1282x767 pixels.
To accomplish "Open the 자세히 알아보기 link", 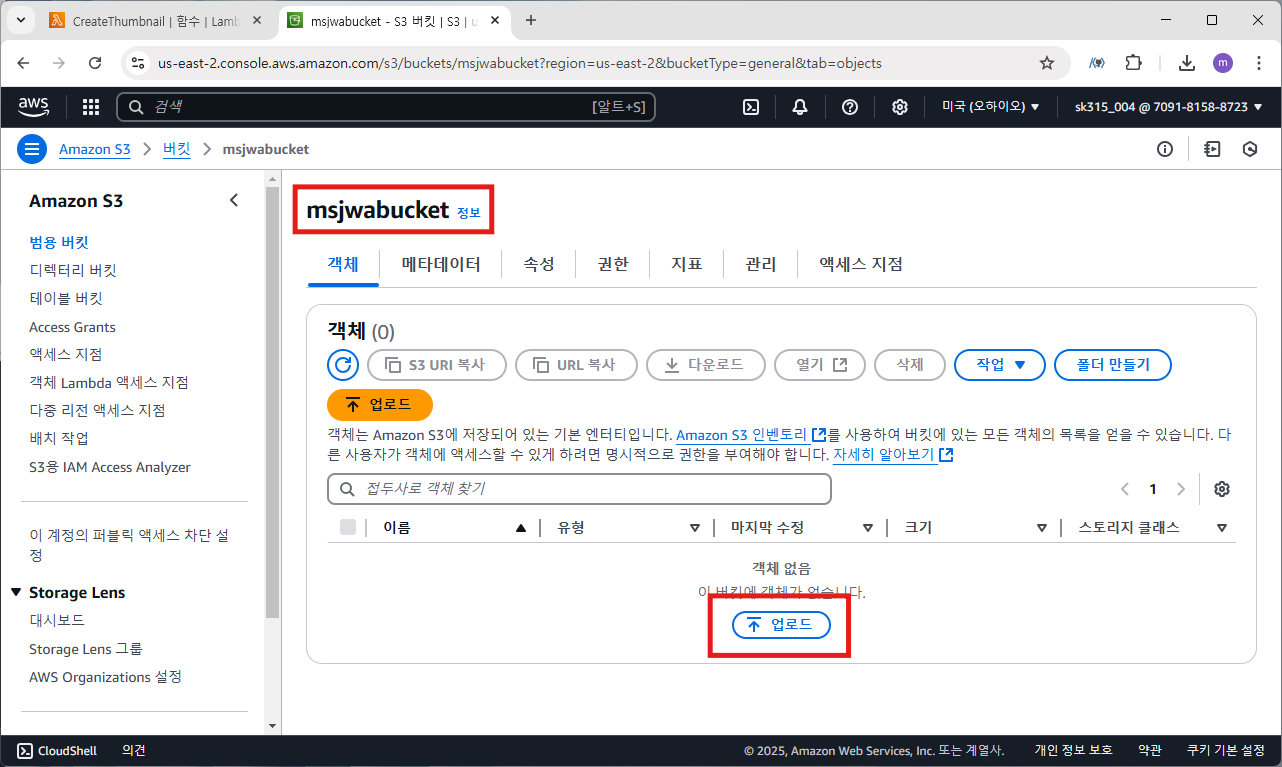I will click(x=893, y=455).
